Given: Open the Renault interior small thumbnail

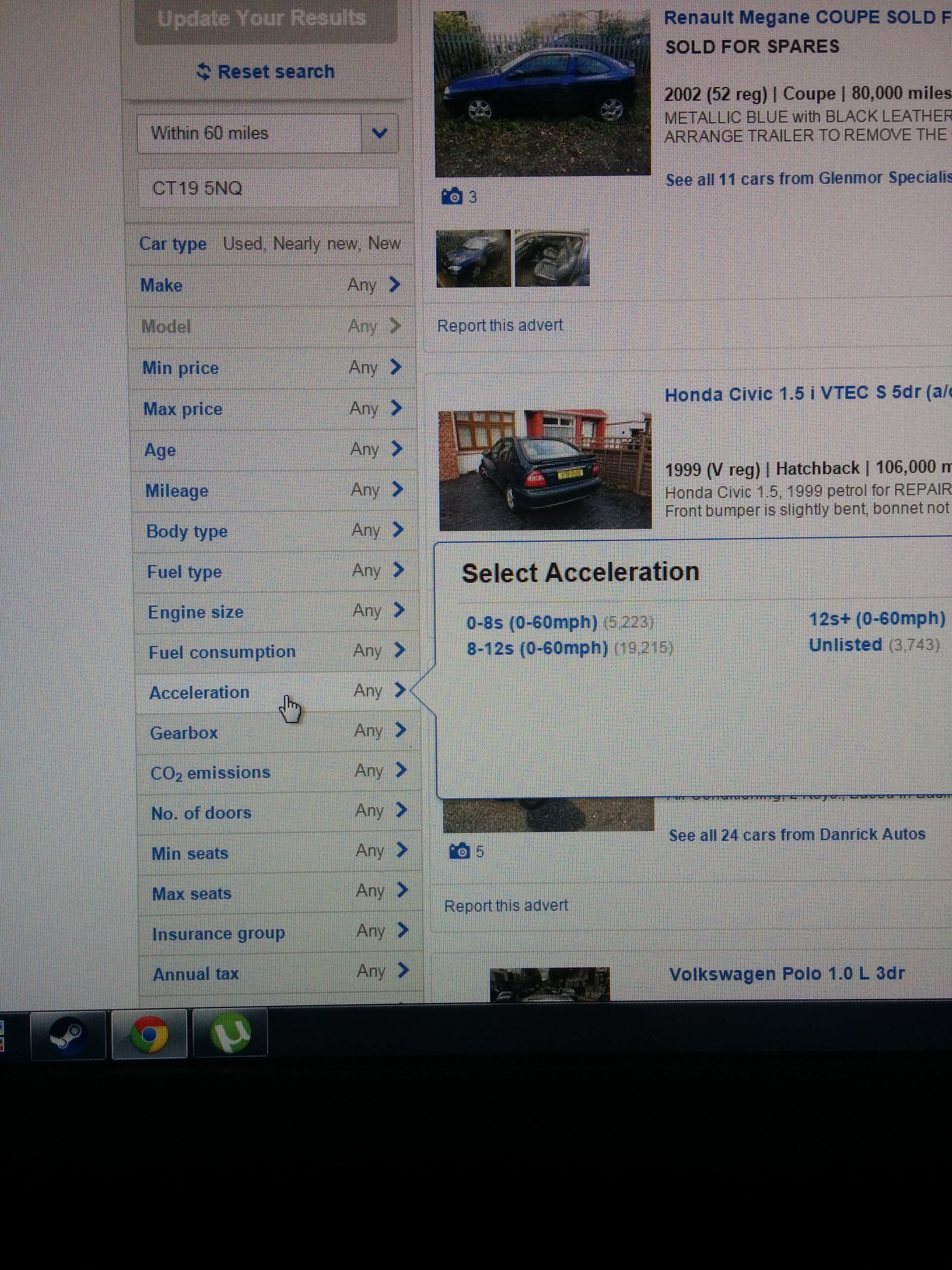Looking at the screenshot, I should tap(552, 258).
